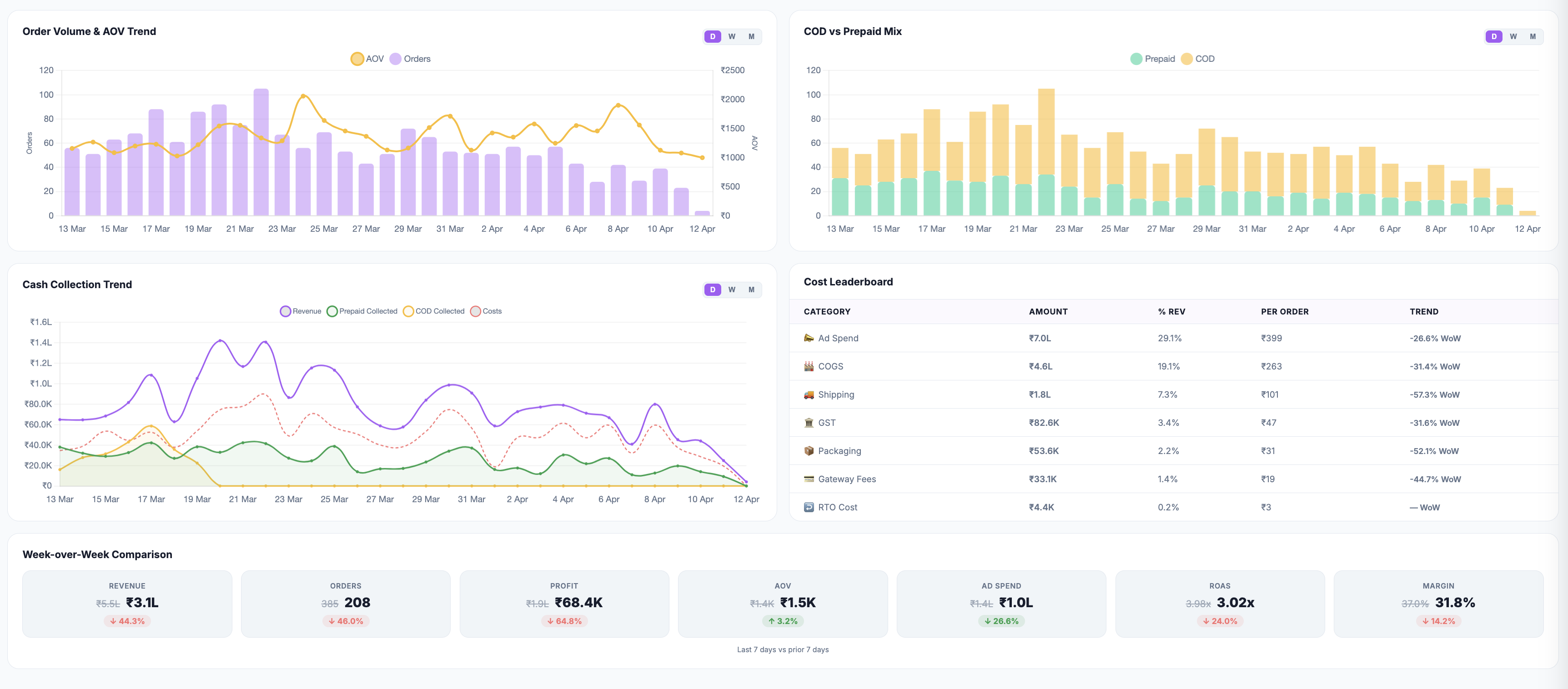
Task: Click the Shipping trend -57.3% WoW
Action: [1435, 394]
